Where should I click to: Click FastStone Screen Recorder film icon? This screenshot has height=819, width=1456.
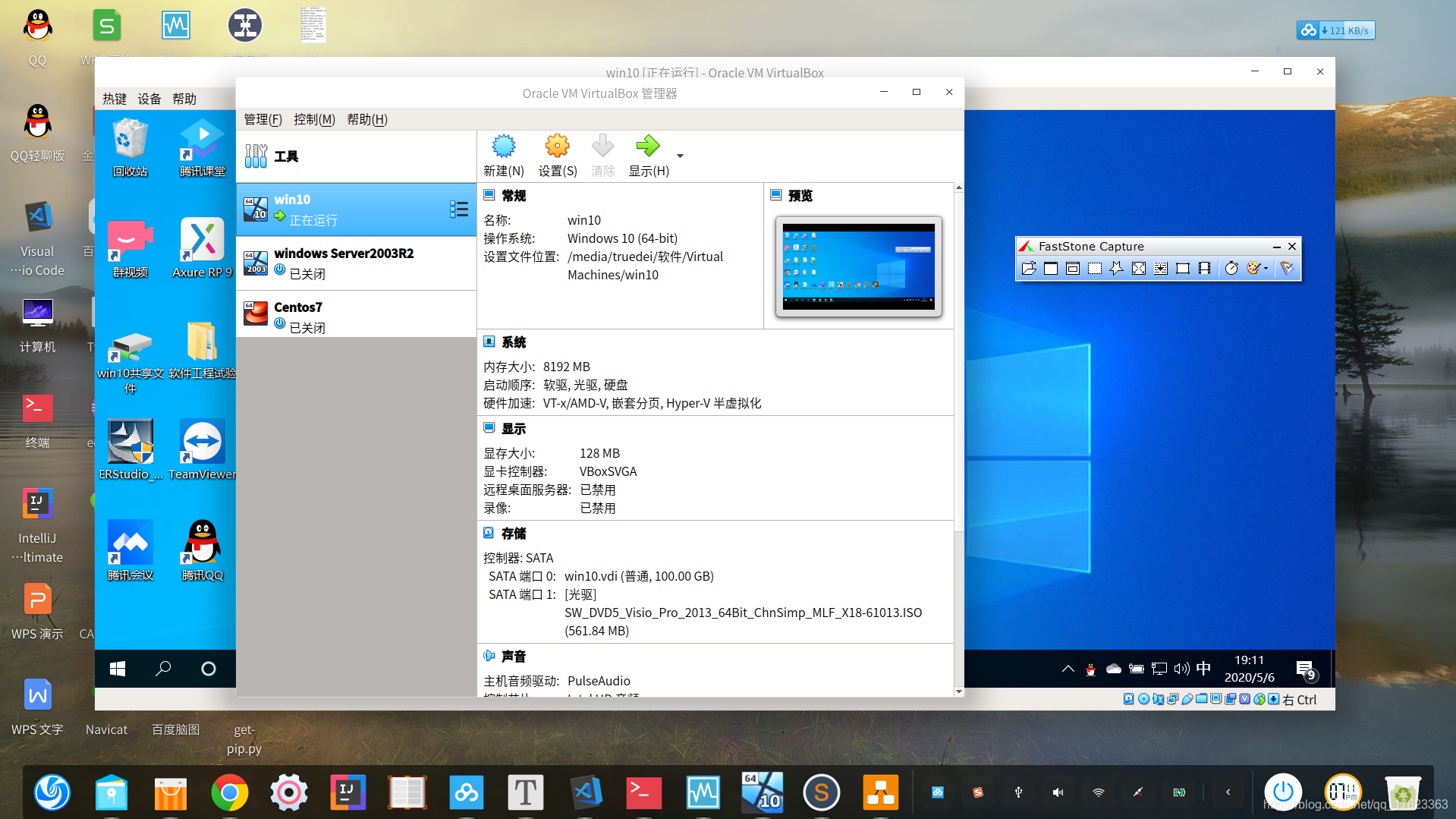(x=1204, y=268)
